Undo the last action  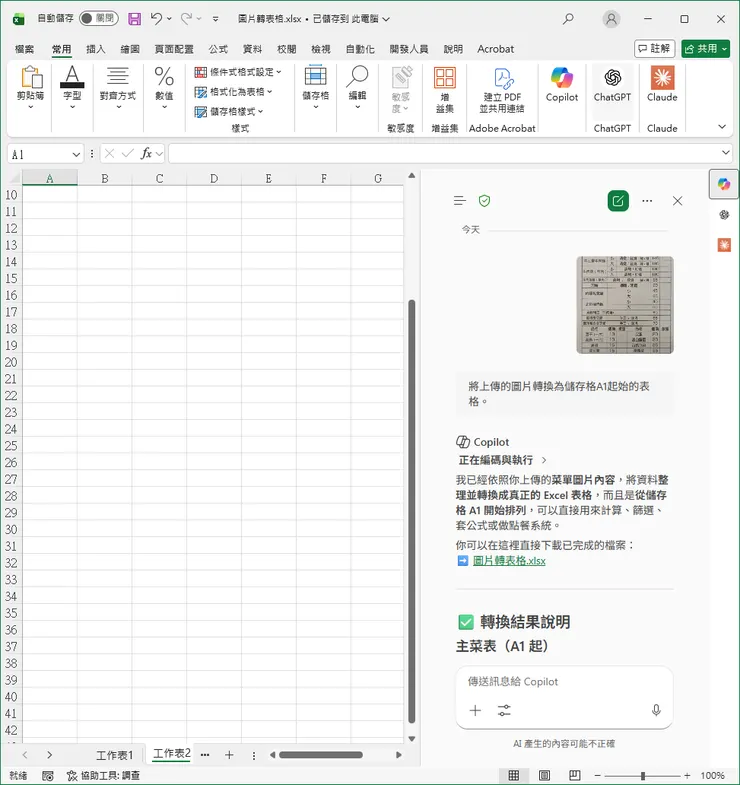click(156, 19)
